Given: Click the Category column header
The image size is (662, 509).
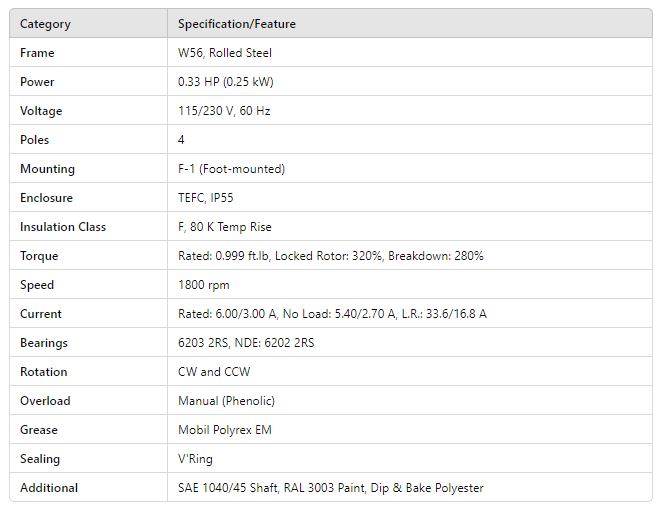Looking at the screenshot, I should coord(45,24).
